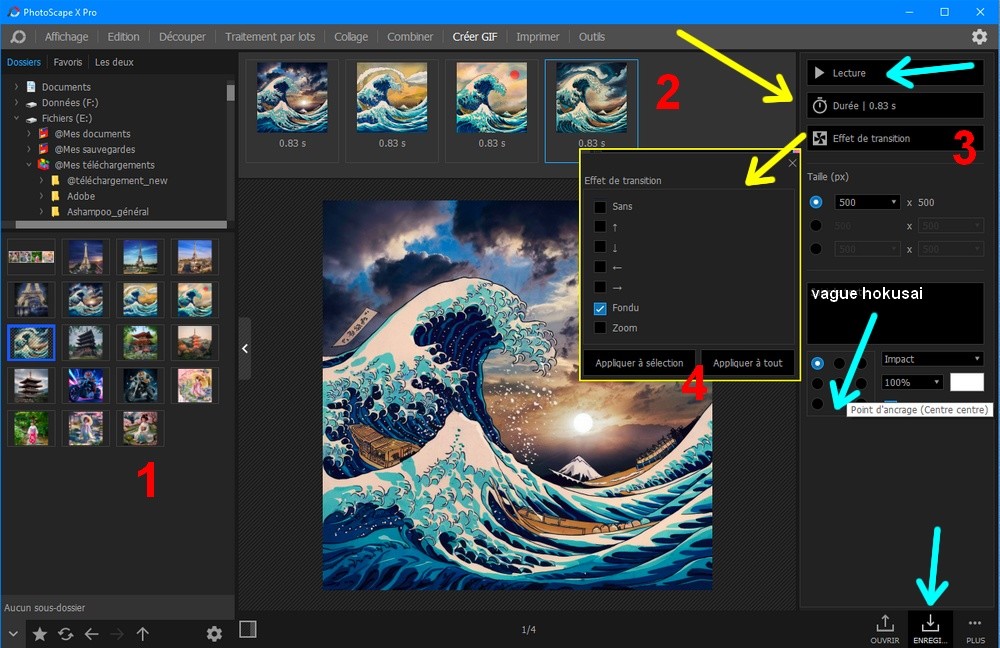Click the Adobe folder icon
Screen dimensions: 1000x648
[55, 196]
